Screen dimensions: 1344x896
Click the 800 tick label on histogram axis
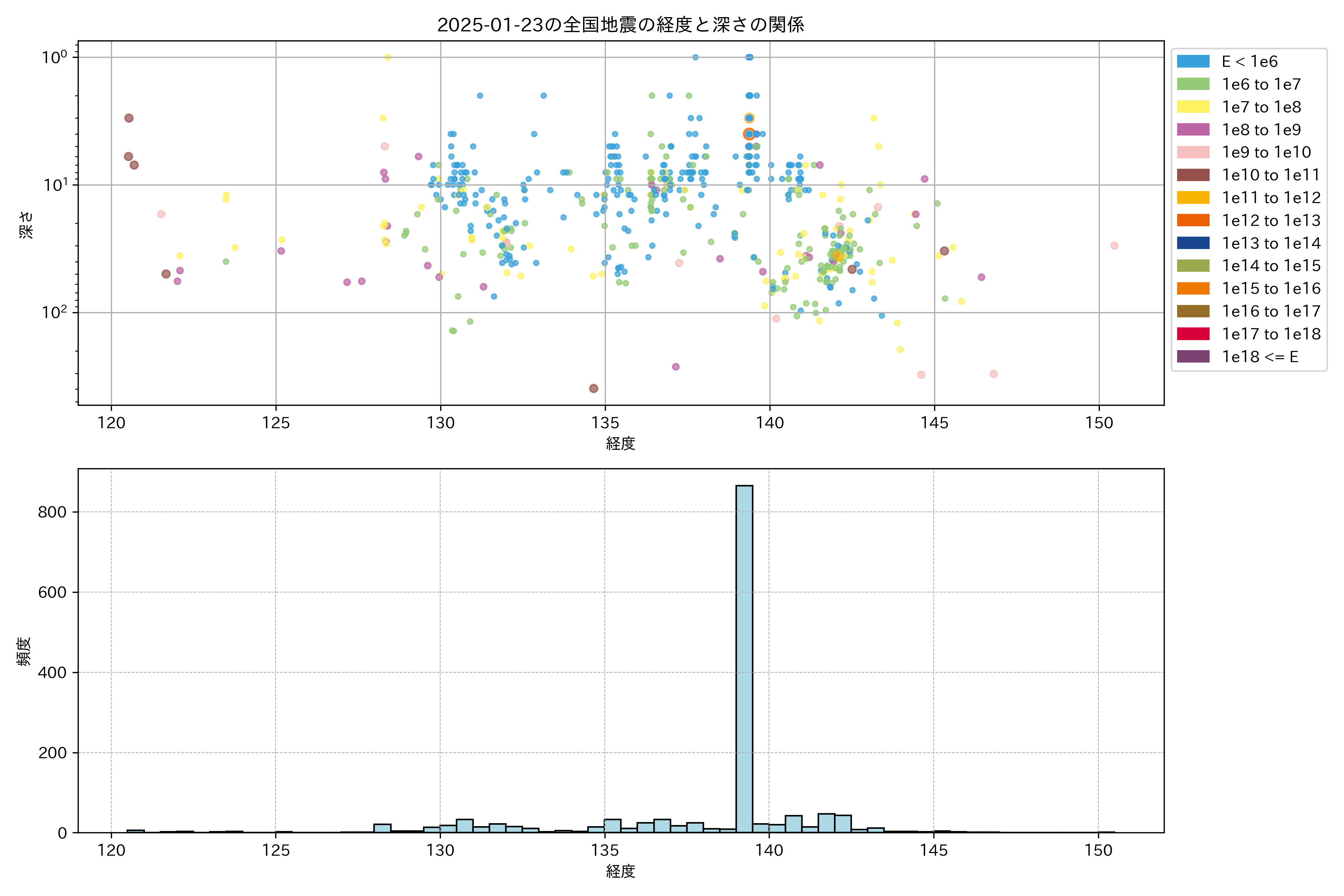(53, 512)
